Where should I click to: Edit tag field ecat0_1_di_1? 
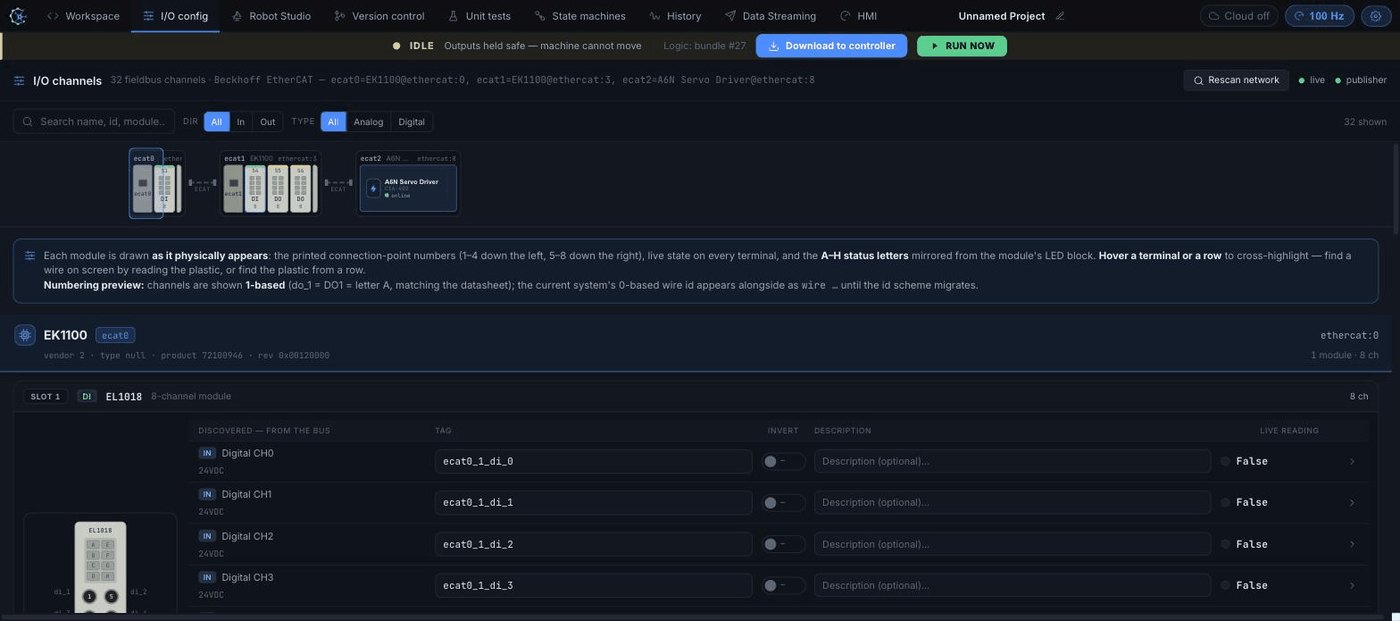click(x=593, y=502)
